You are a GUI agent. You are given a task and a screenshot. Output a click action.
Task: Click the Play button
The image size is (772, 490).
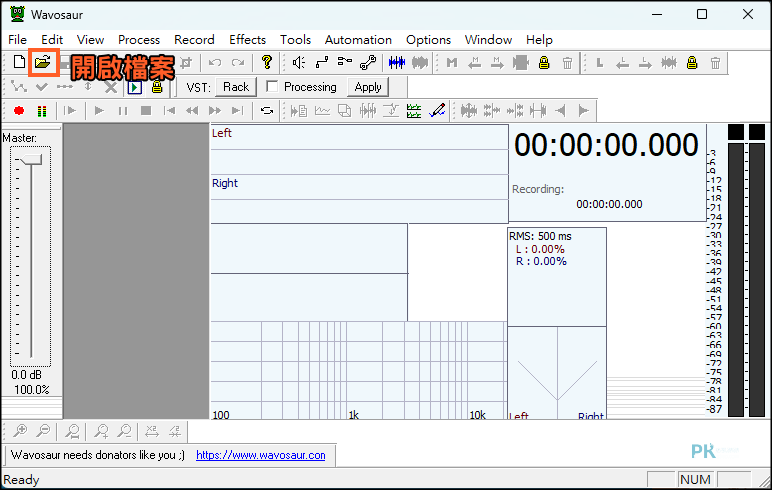[x=99, y=111]
